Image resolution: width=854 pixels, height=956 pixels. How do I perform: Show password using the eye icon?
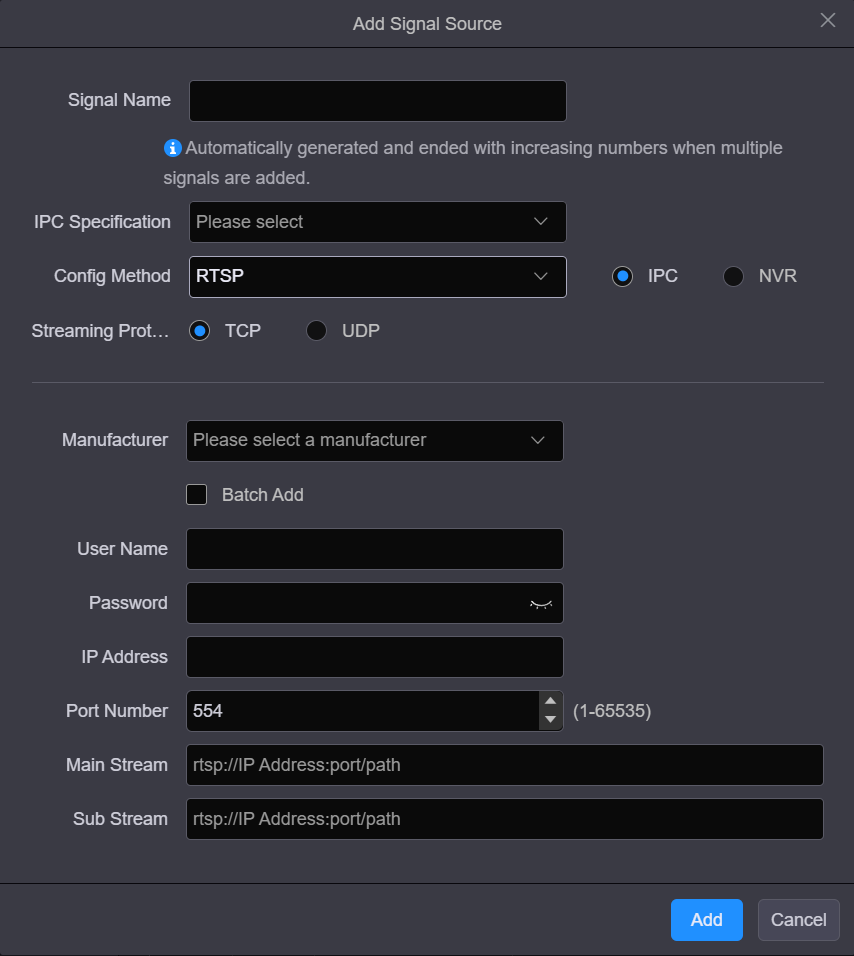[540, 604]
